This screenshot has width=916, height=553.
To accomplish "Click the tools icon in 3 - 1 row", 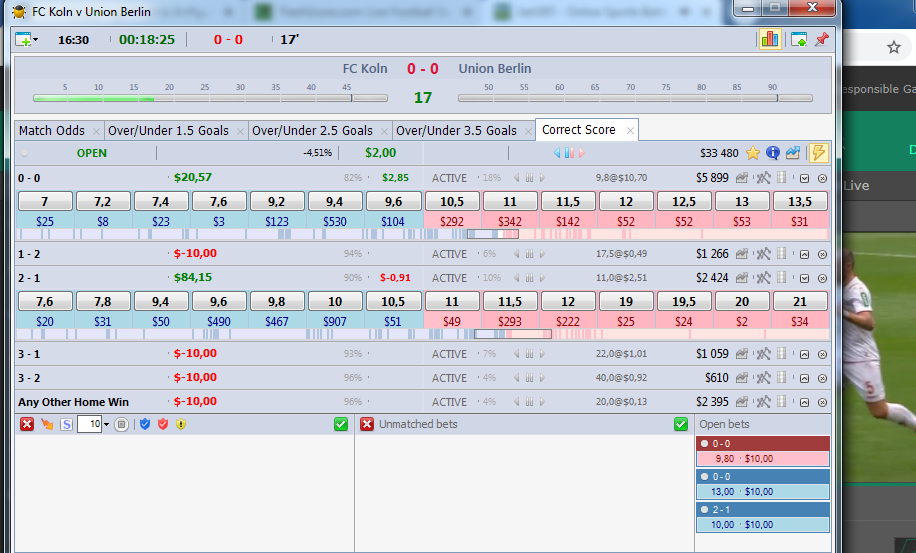I will [763, 354].
